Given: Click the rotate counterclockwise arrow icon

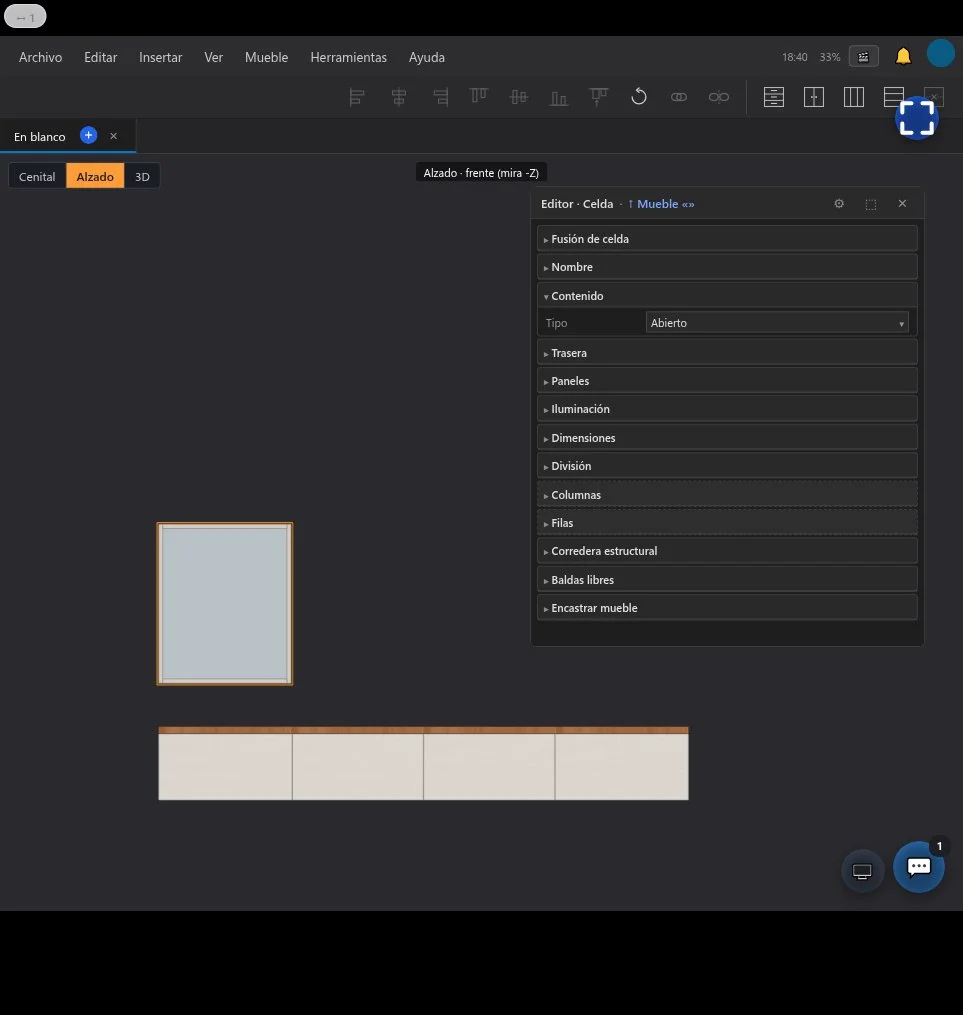Looking at the screenshot, I should 639,97.
